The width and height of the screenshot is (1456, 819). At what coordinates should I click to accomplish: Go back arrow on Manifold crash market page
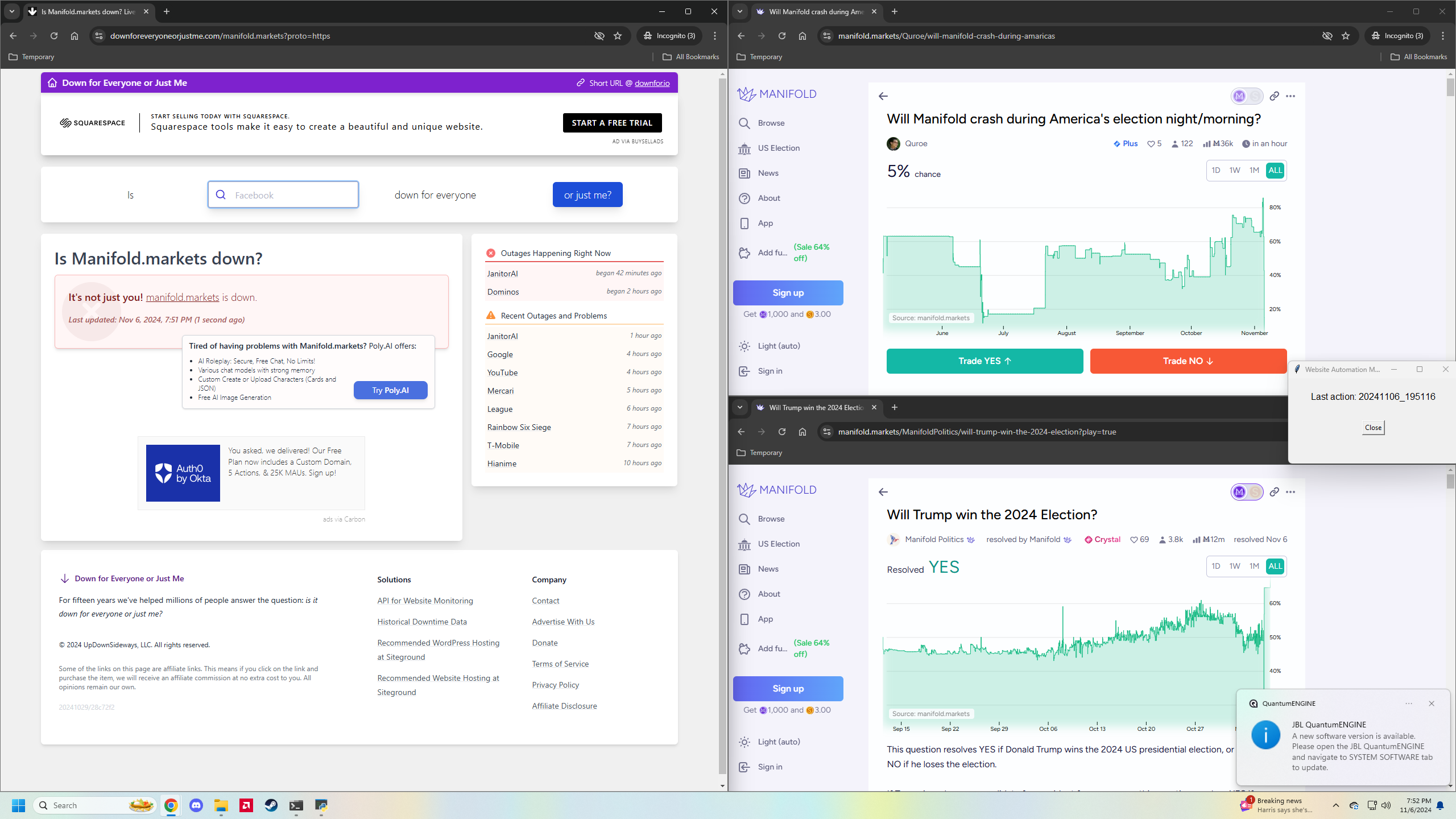pos(883,96)
